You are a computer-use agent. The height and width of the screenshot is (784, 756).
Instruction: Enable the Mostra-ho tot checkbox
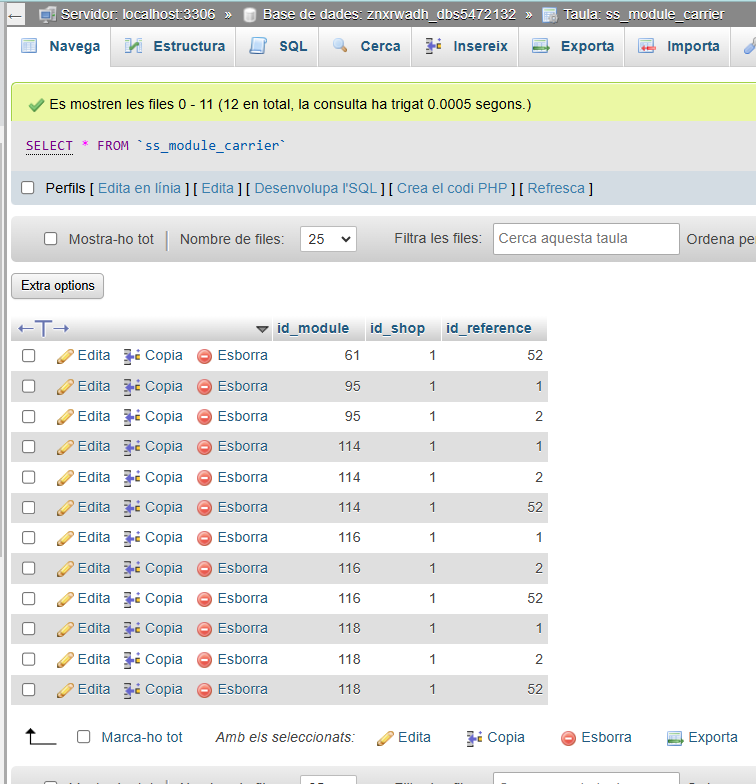[50, 238]
